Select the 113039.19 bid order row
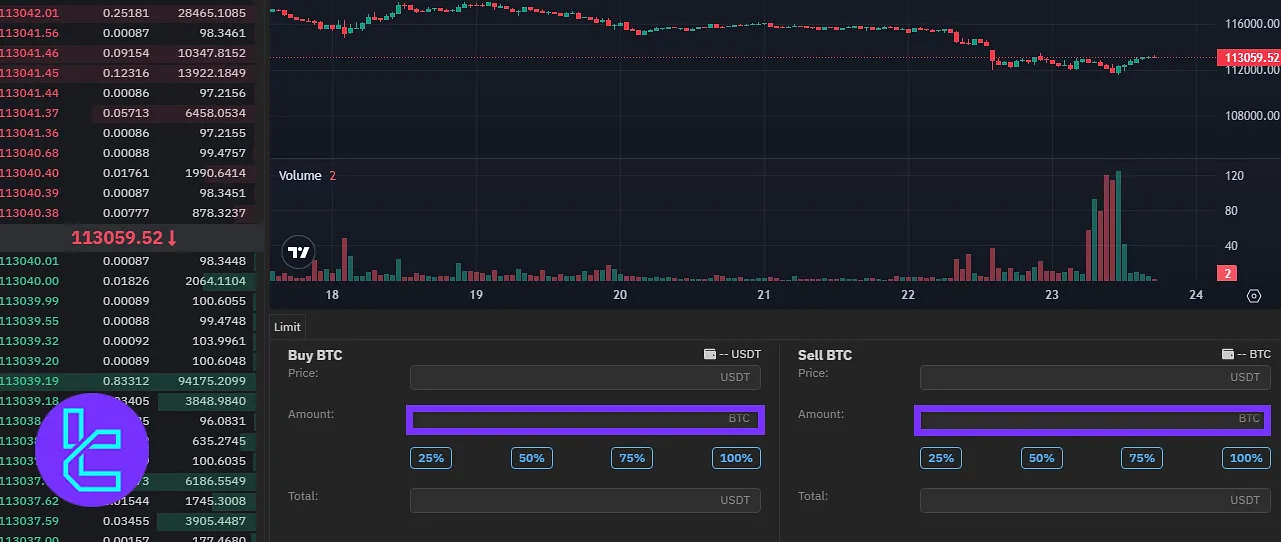 click(x=128, y=381)
